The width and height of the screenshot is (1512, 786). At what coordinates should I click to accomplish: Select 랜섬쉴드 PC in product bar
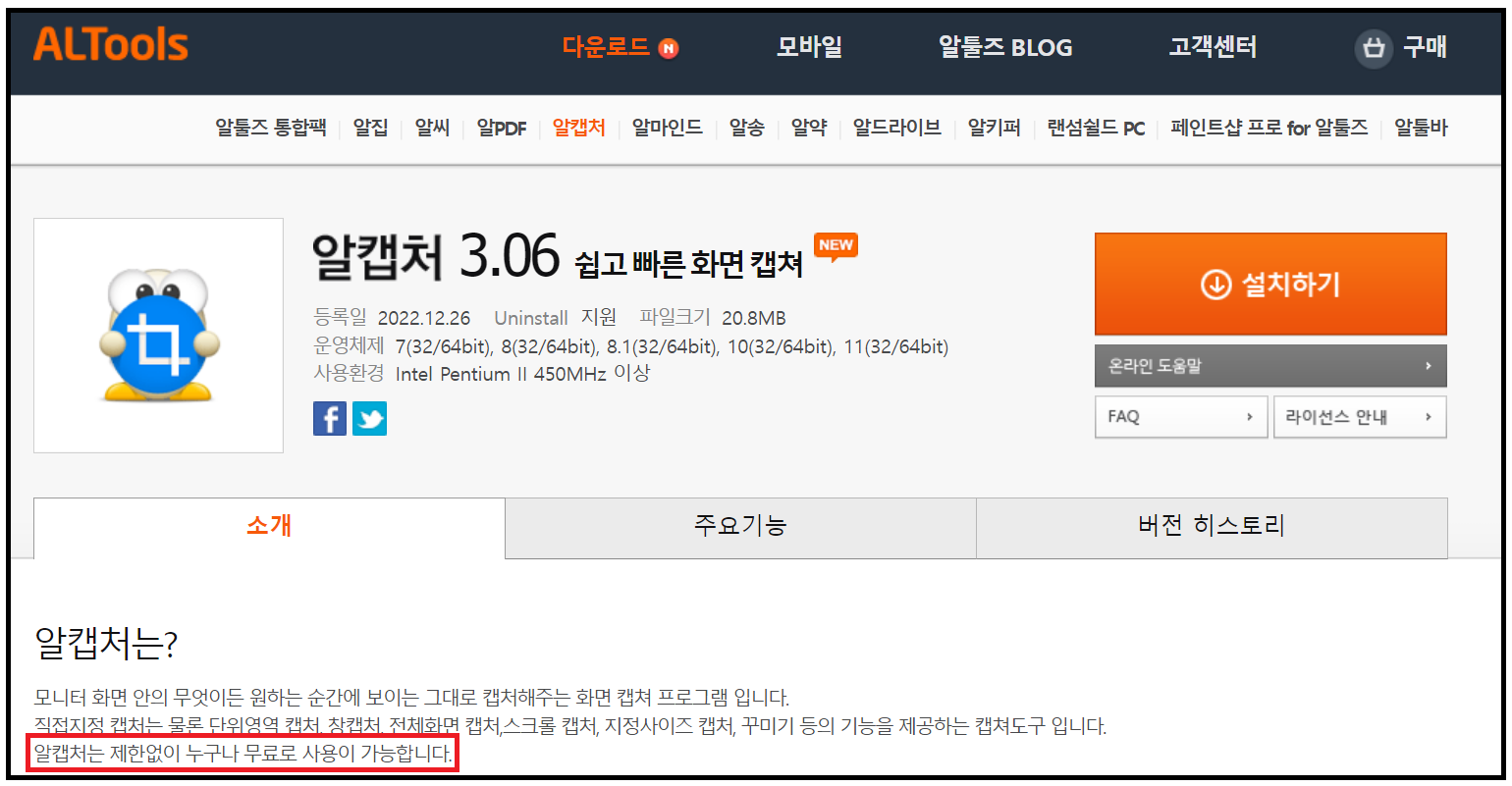1096,128
